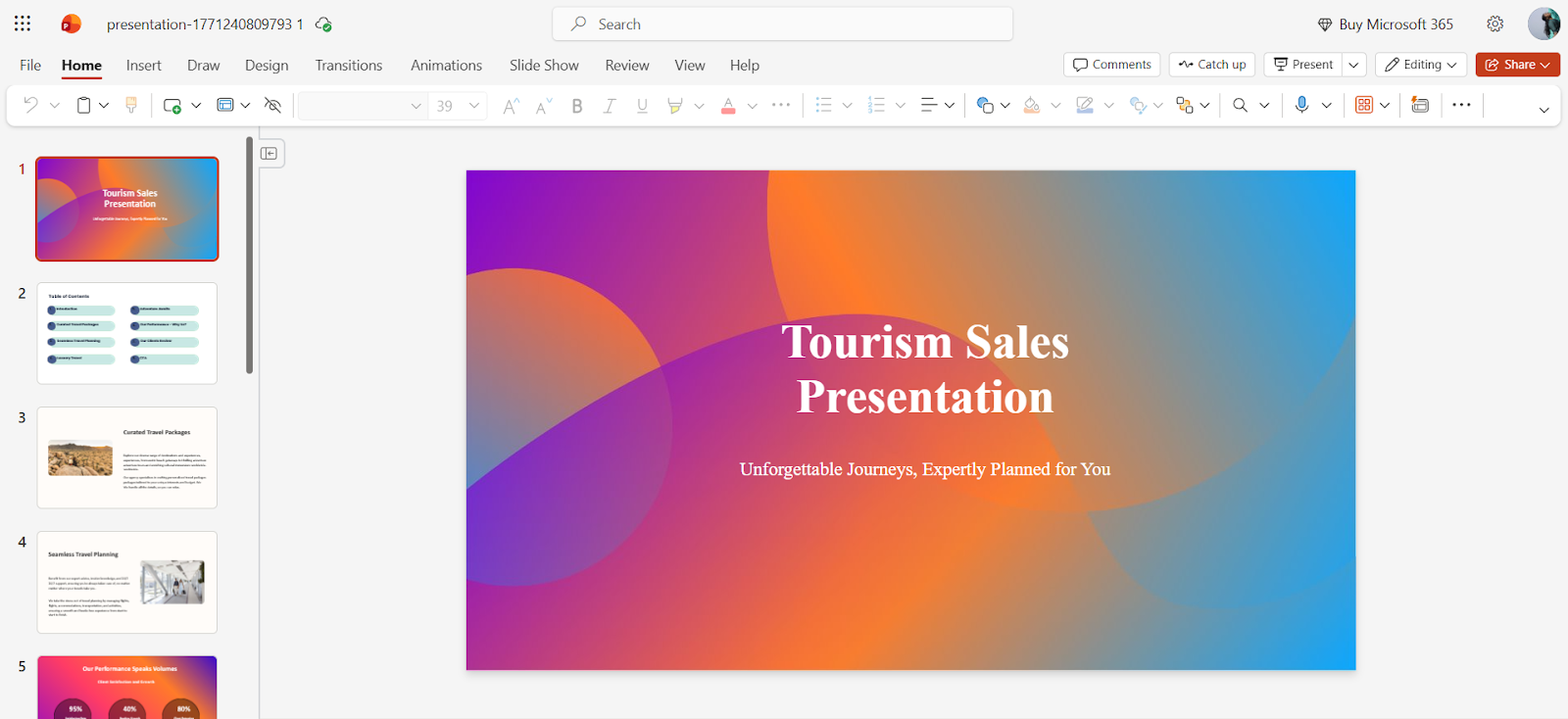Click the slide with lightning bolt icon

click(x=1420, y=105)
